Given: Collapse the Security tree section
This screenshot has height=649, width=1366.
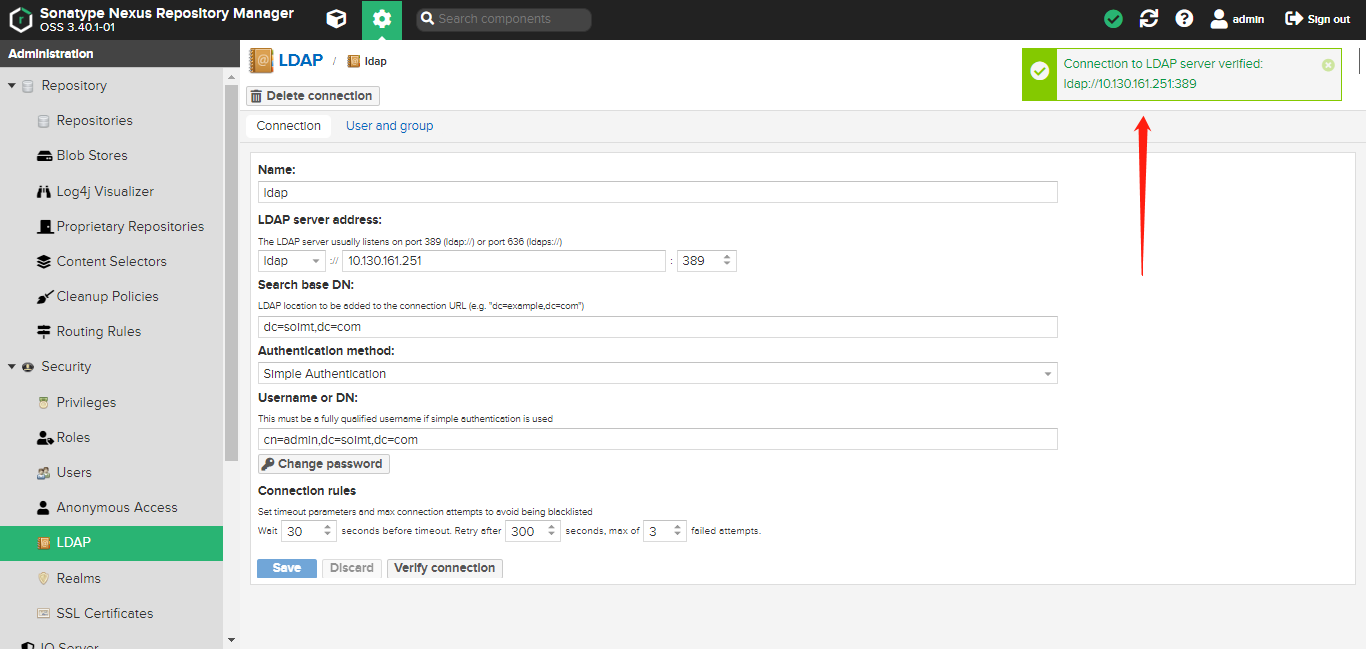Looking at the screenshot, I should click(x=12, y=367).
